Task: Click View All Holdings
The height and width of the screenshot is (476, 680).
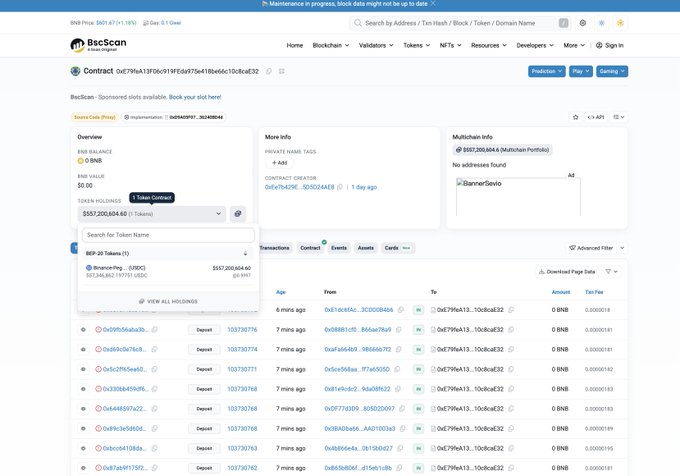Action: point(168,301)
